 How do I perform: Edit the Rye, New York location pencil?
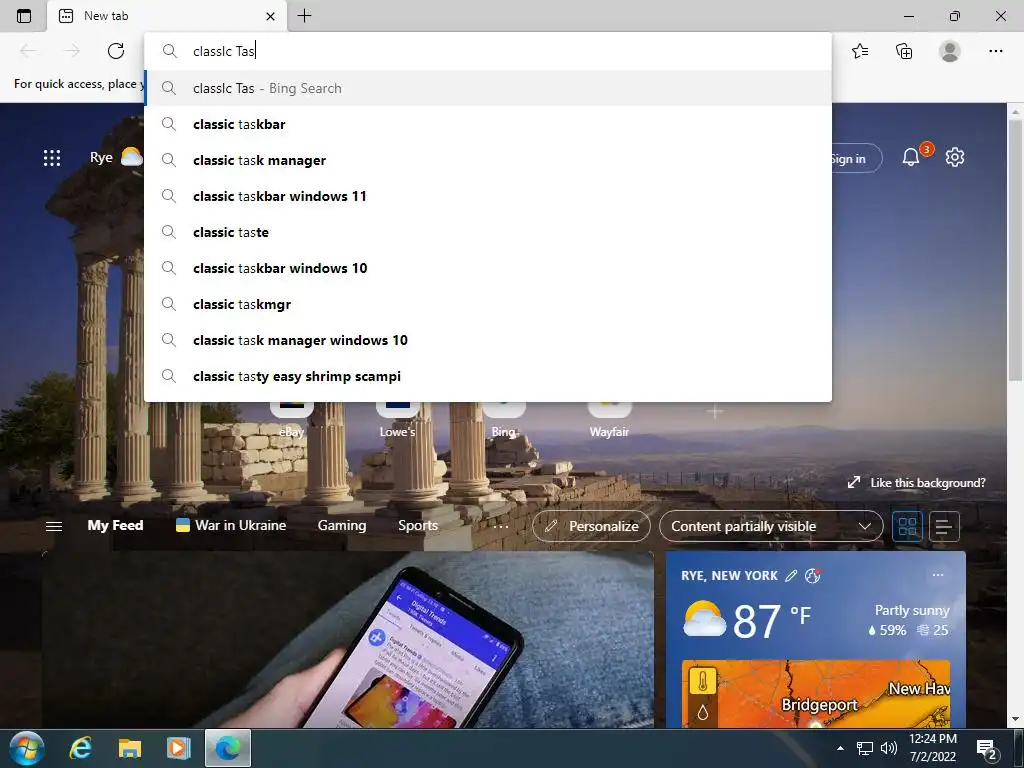click(791, 575)
